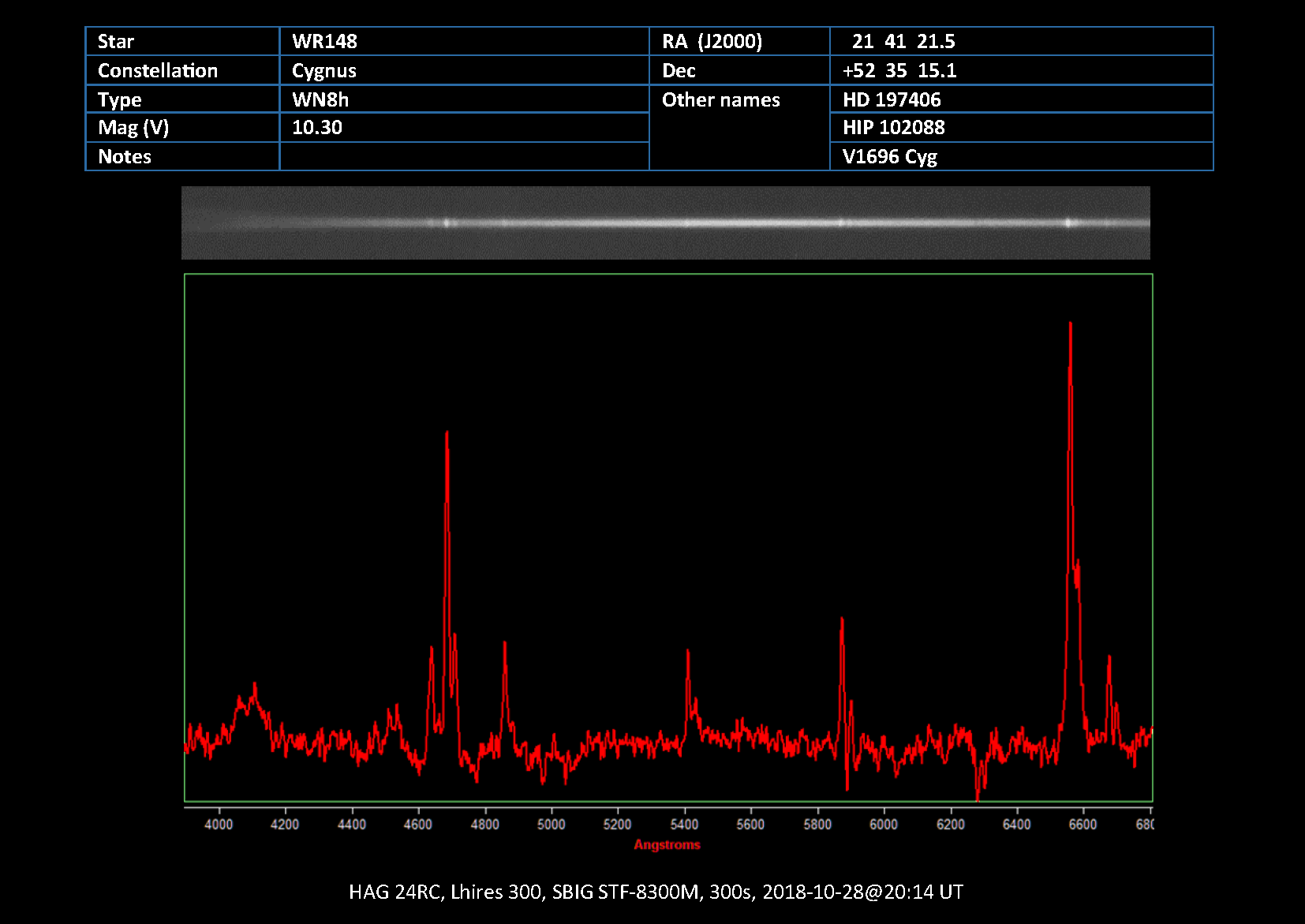
Task: Click the 'RA (J2000)' header cell
Action: (739, 42)
